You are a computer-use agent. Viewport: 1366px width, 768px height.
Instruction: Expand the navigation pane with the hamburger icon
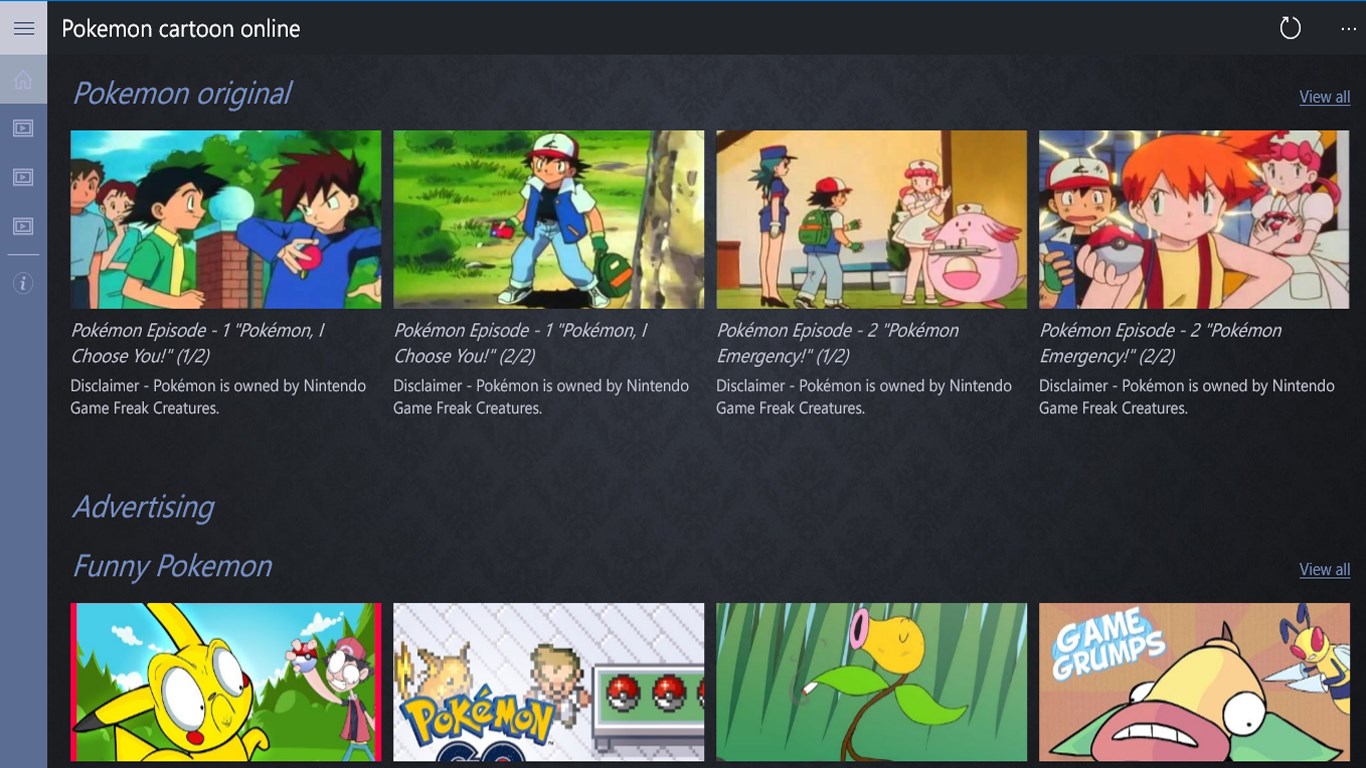(x=22, y=27)
